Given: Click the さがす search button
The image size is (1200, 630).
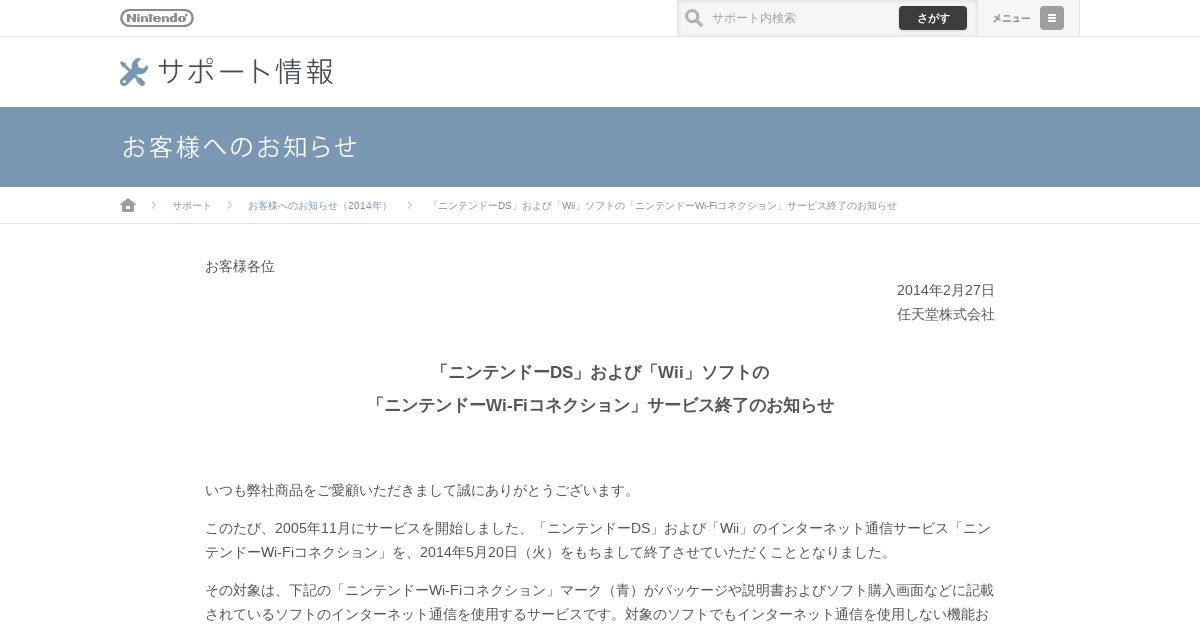Looking at the screenshot, I should point(933,18).
